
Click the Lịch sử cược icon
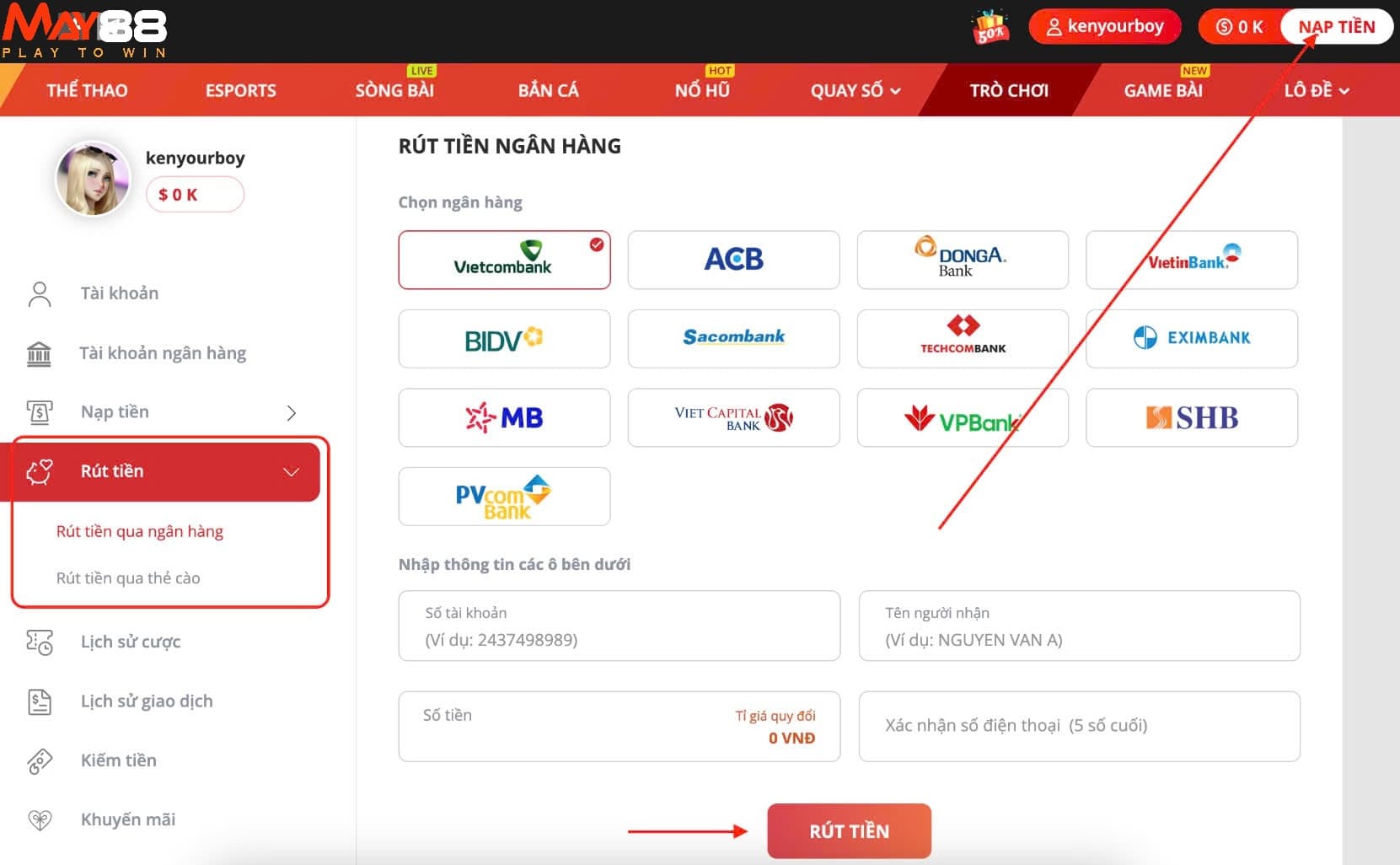tap(40, 642)
